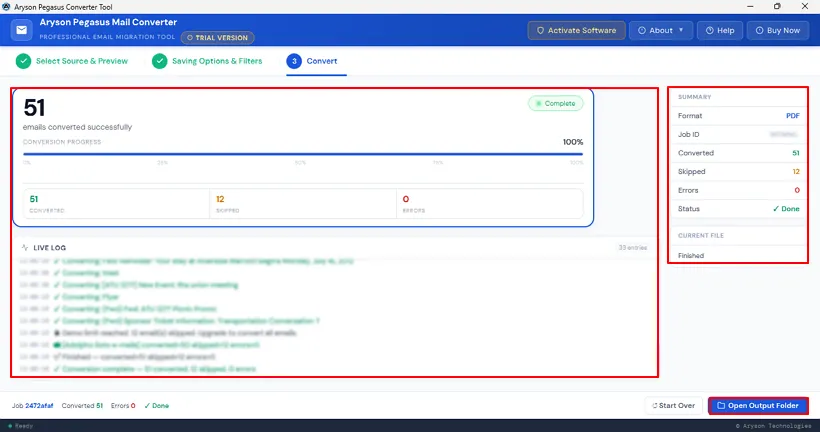This screenshot has height=432, width=820.
Task: Click the conversion progress bar
Action: pos(303,154)
